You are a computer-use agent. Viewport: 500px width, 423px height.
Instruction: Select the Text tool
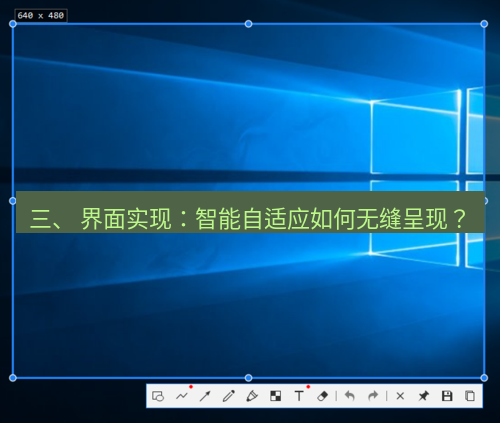click(x=299, y=396)
